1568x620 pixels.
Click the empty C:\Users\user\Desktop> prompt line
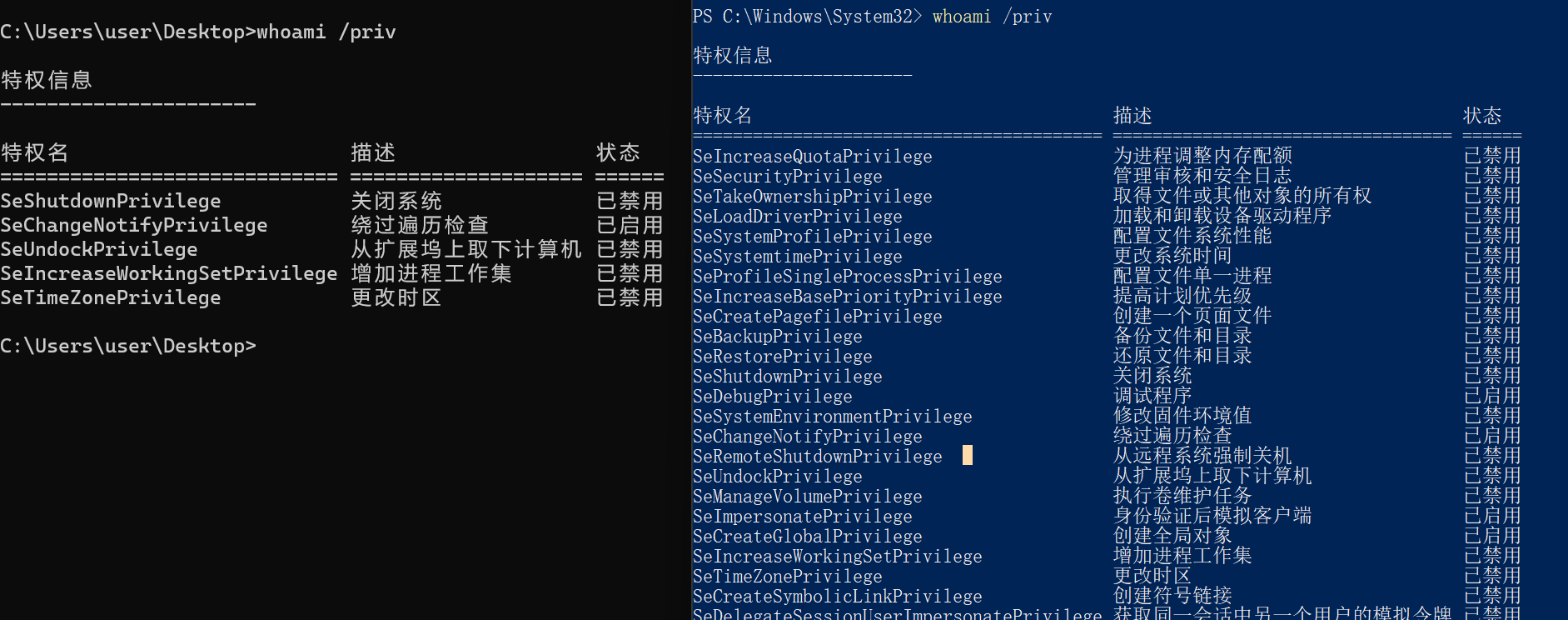(x=128, y=346)
